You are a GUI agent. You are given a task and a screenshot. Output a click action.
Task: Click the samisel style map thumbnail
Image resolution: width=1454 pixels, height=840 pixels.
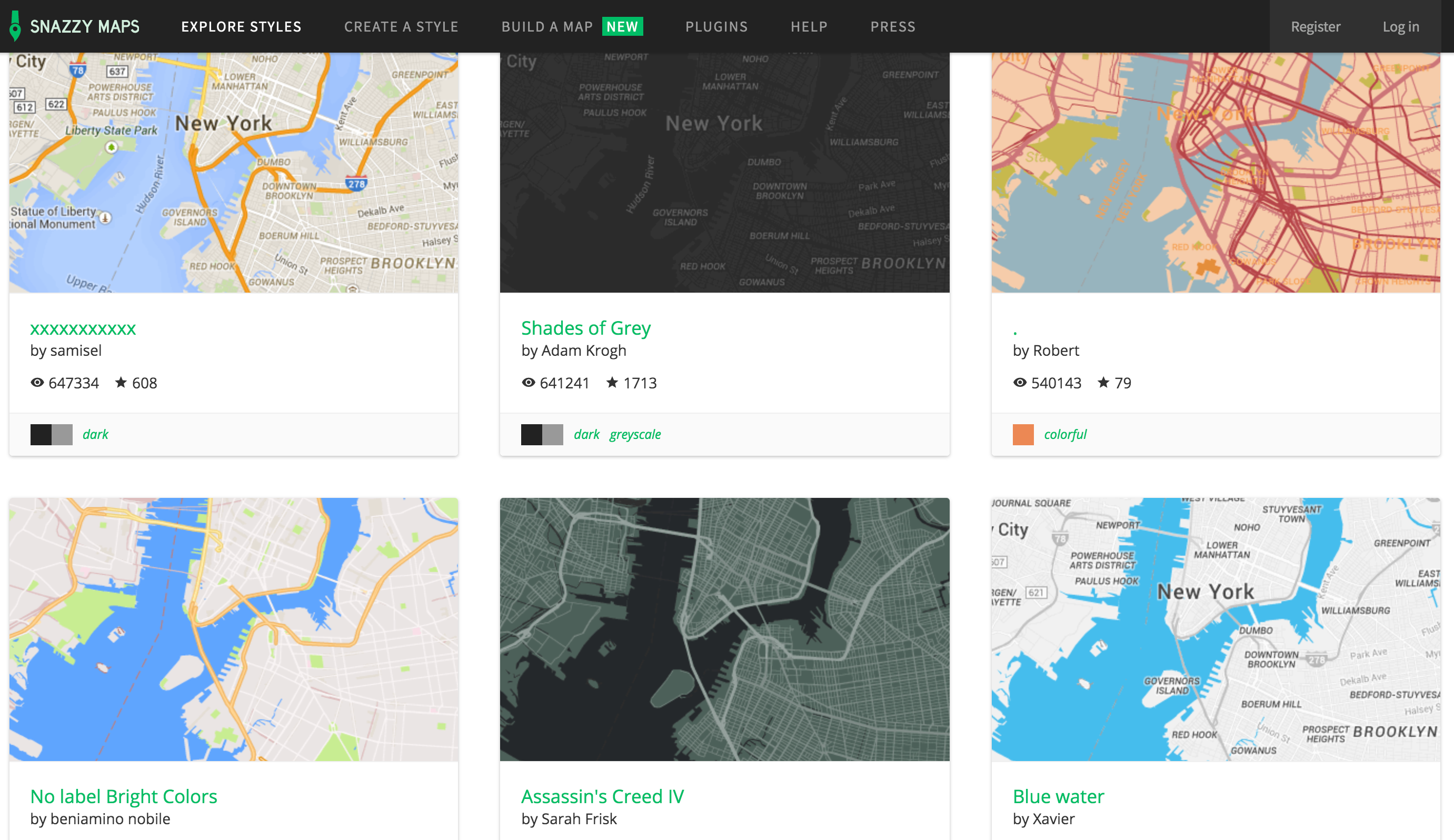click(234, 173)
